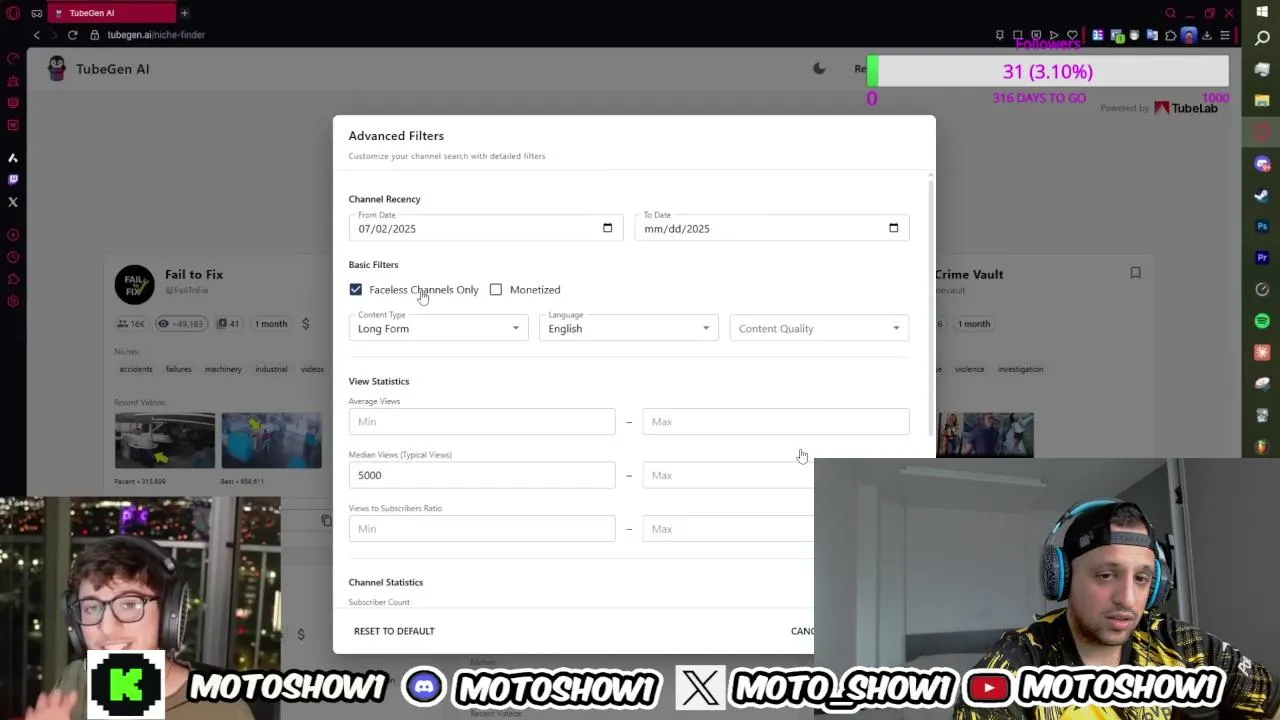Click the 'industrial' niche tag
The height and width of the screenshot is (720, 1280).
[271, 369]
